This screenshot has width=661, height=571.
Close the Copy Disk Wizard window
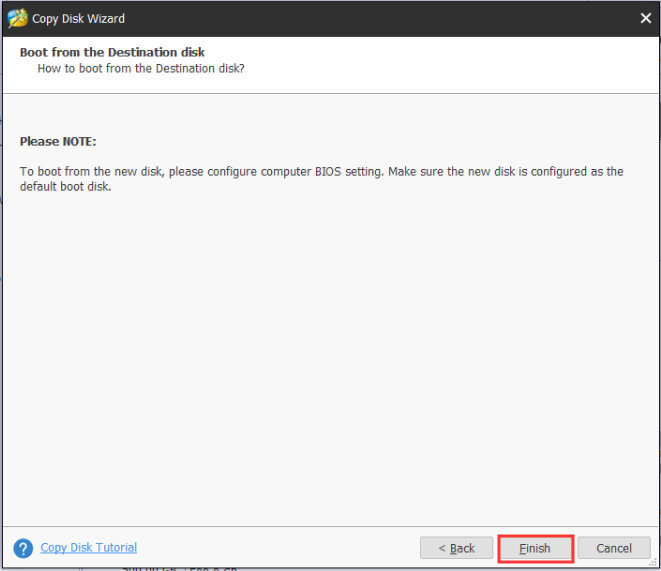645,18
